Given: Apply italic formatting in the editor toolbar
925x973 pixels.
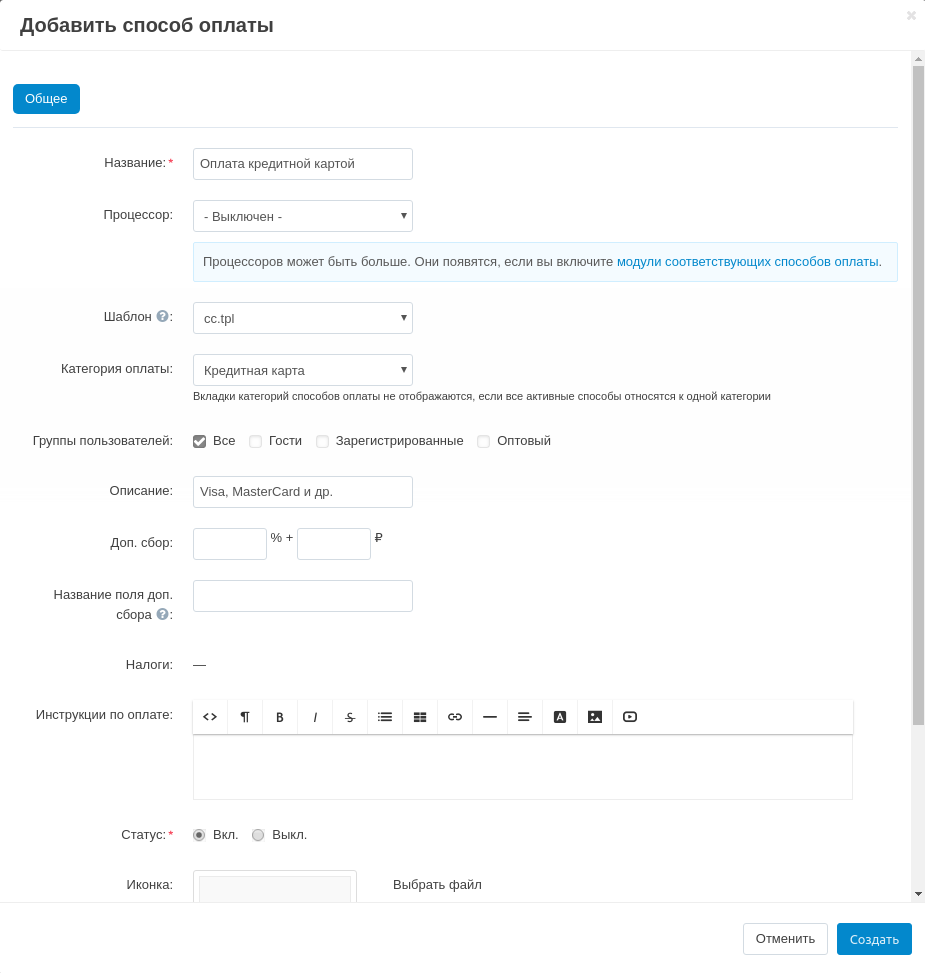Looking at the screenshot, I should pos(315,717).
